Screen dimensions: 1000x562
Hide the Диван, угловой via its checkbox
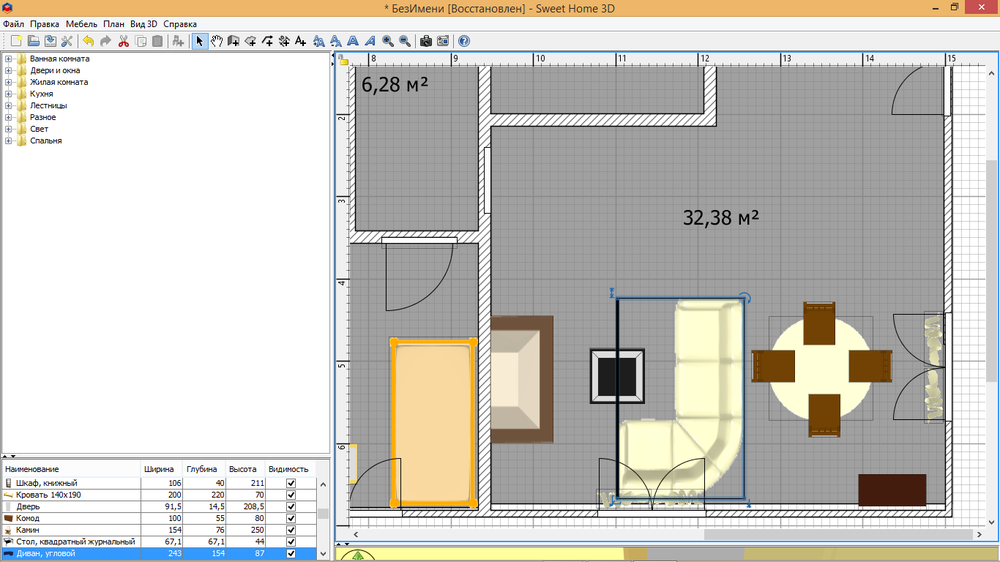[291, 553]
